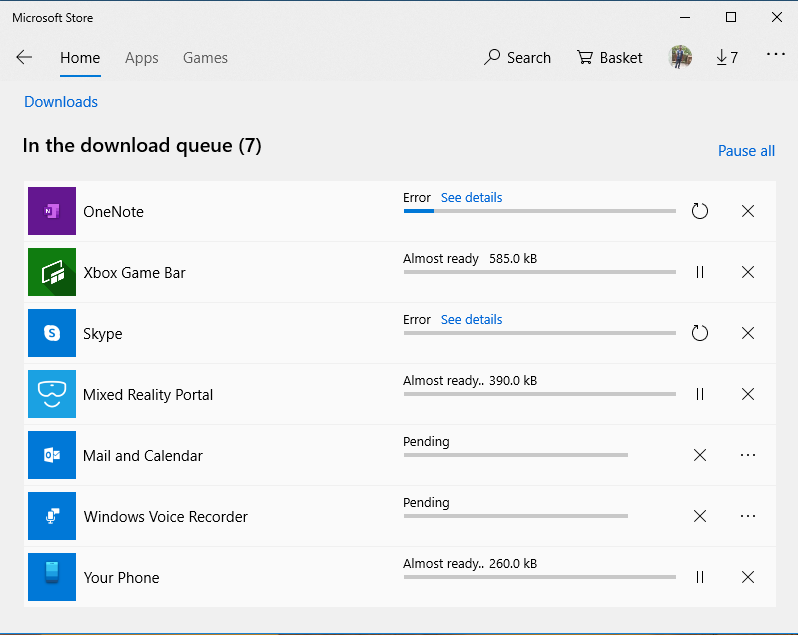Click the OneNote progress bar

coord(539,211)
